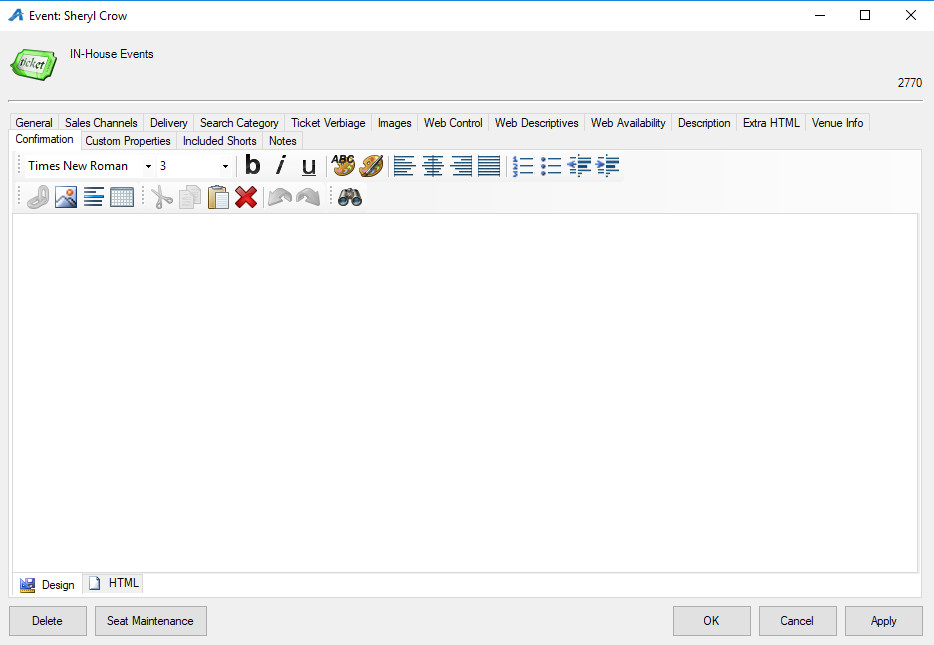Maximize the Event window
934x645 pixels.
point(865,15)
